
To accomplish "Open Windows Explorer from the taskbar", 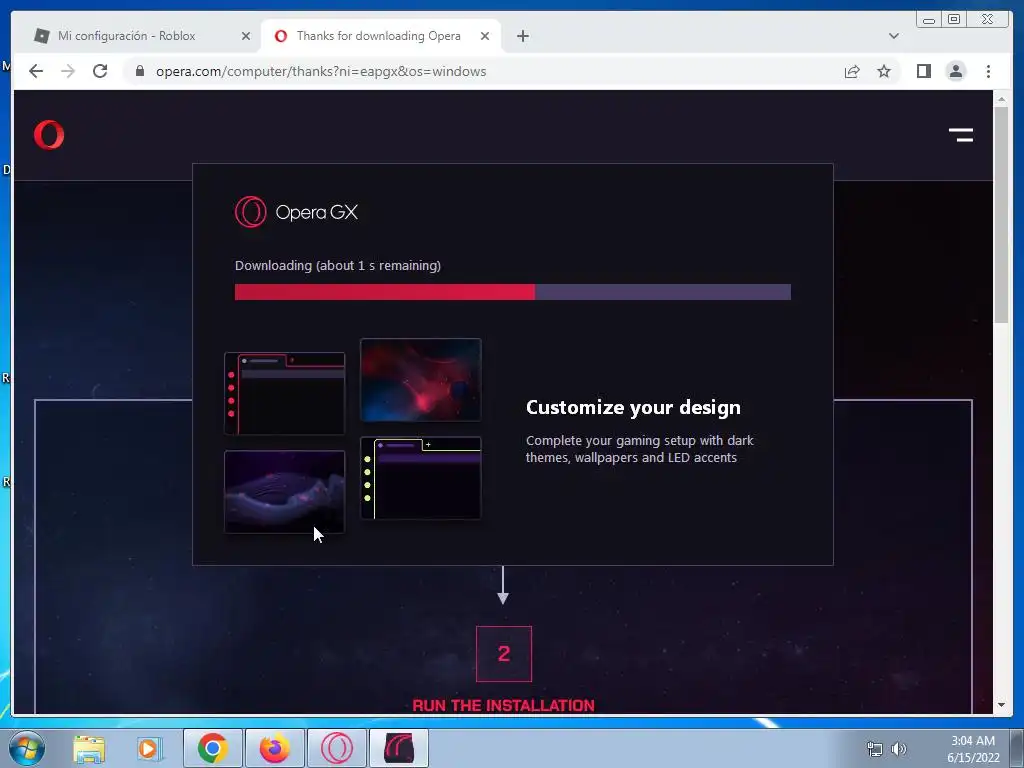I will pyautogui.click(x=89, y=749).
